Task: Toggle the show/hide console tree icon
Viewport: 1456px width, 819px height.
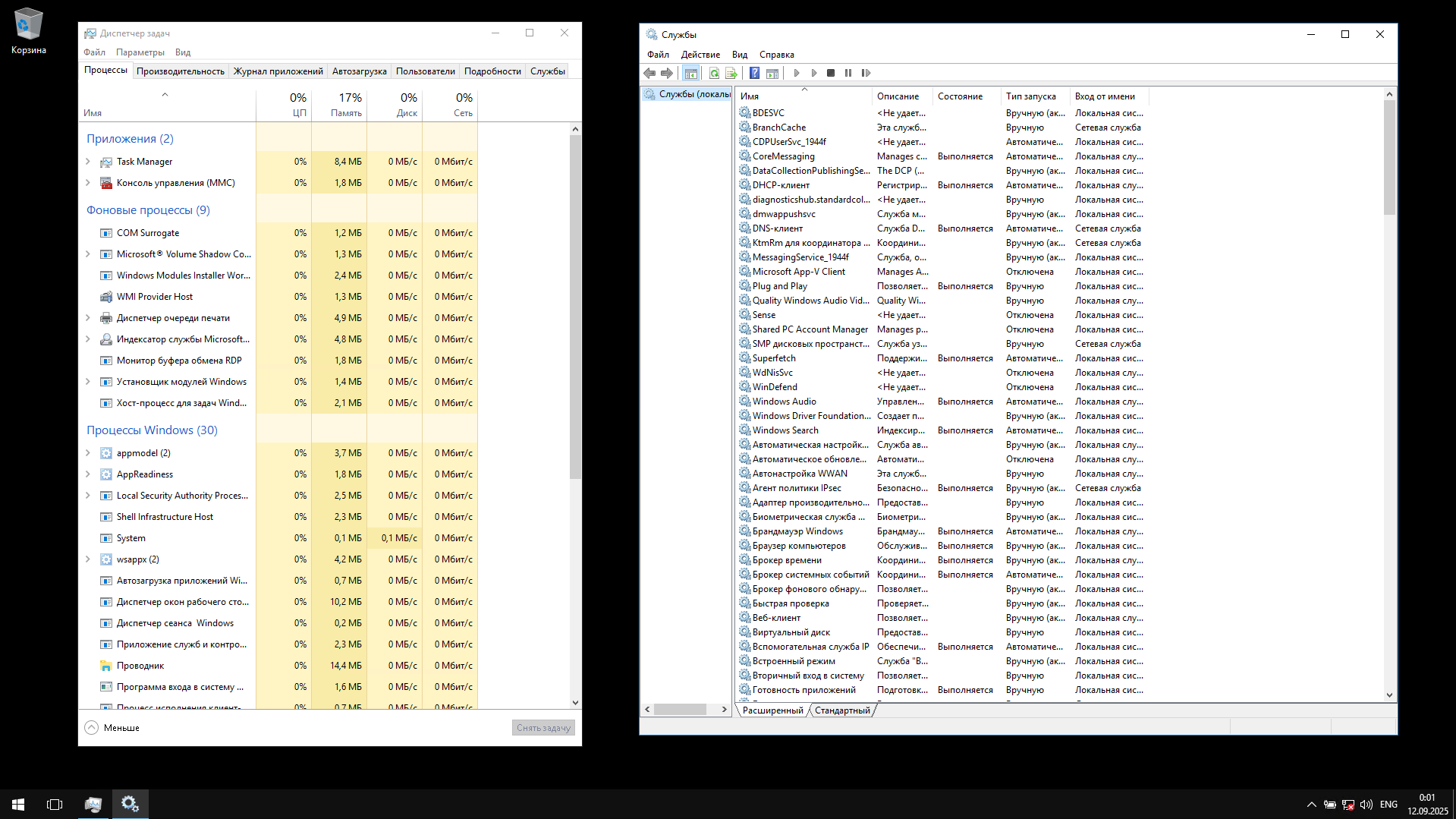Action: point(690,73)
